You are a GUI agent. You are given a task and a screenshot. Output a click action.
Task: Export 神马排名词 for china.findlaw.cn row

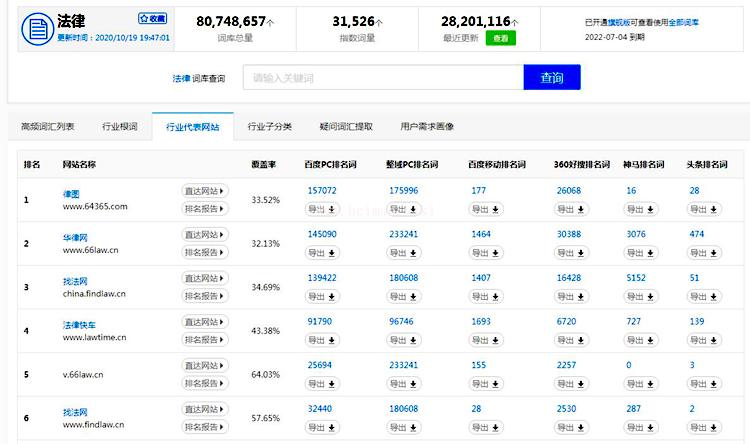pyautogui.click(x=641, y=297)
